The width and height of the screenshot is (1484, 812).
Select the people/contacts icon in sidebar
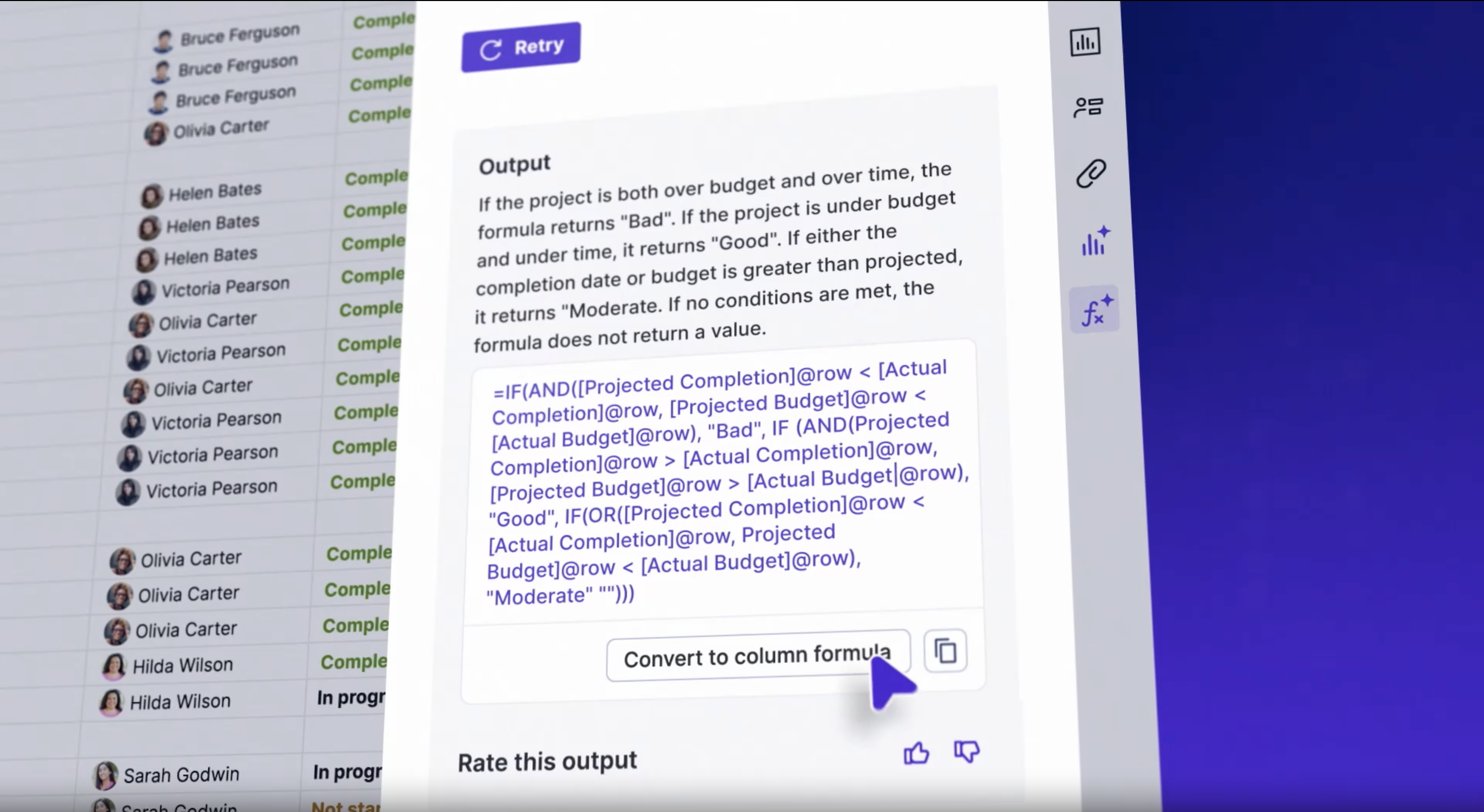(1088, 108)
